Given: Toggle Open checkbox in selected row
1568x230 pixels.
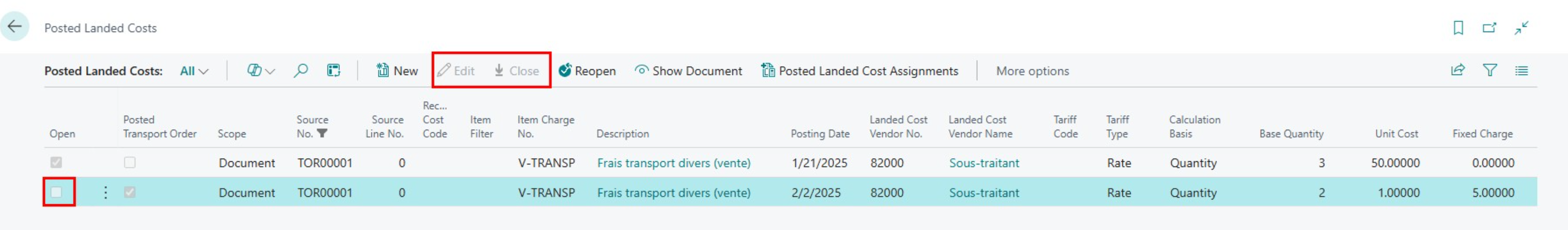Looking at the screenshot, I should (x=56, y=192).
